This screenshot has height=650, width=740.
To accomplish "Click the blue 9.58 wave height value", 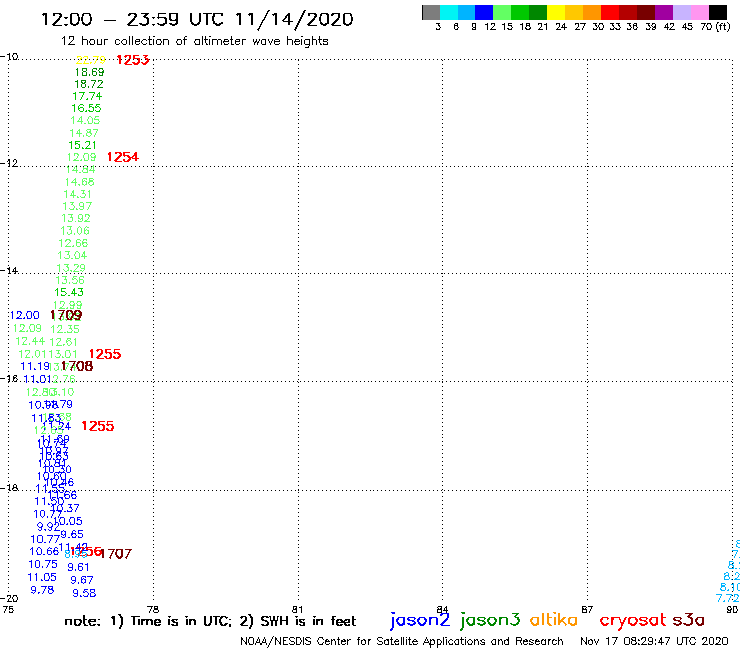I will [x=84, y=593].
